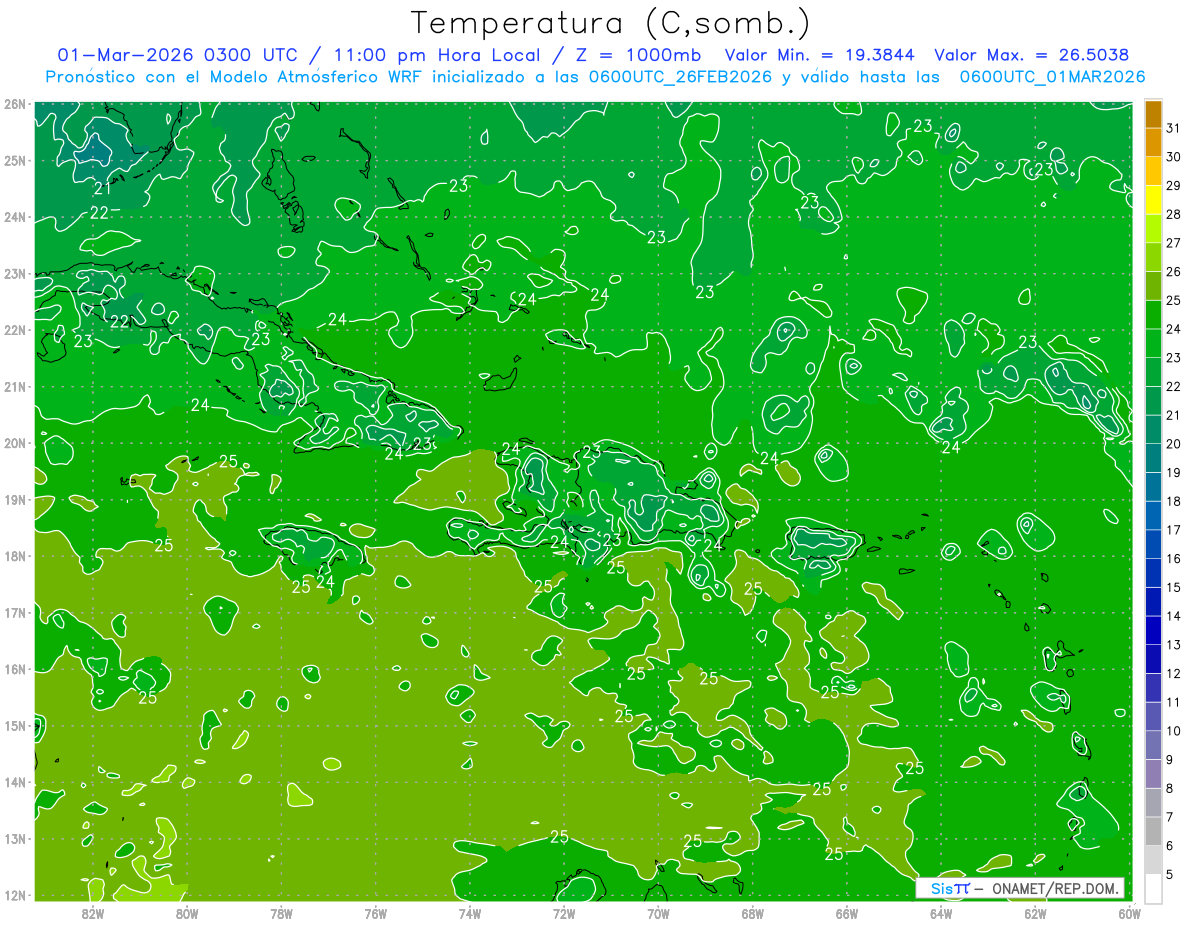Click the '14N' latitude axis label

(x=15, y=782)
